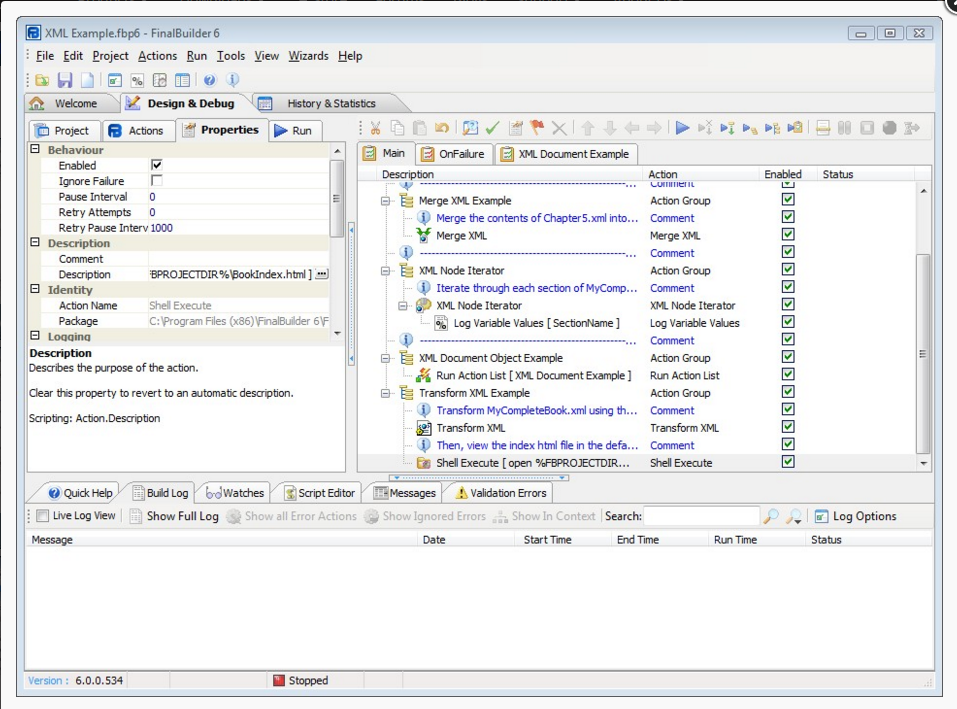The height and width of the screenshot is (709, 957).
Task: Disable the Merge XML action checkbox
Action: [x=788, y=235]
